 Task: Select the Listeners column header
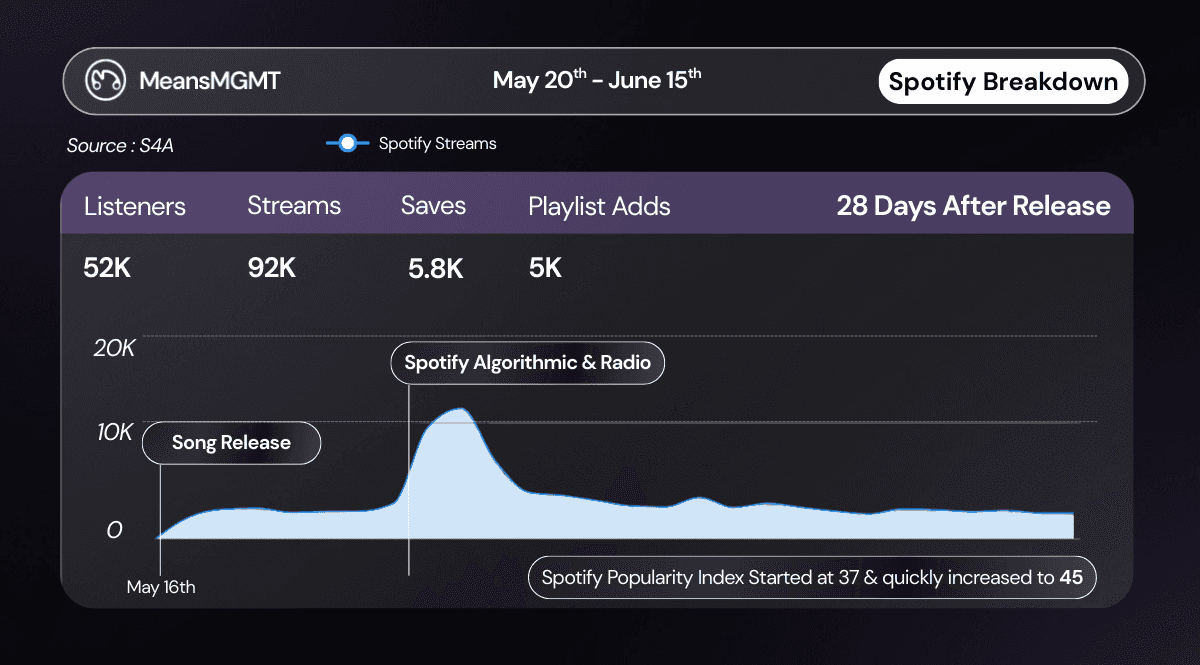[x=135, y=207]
